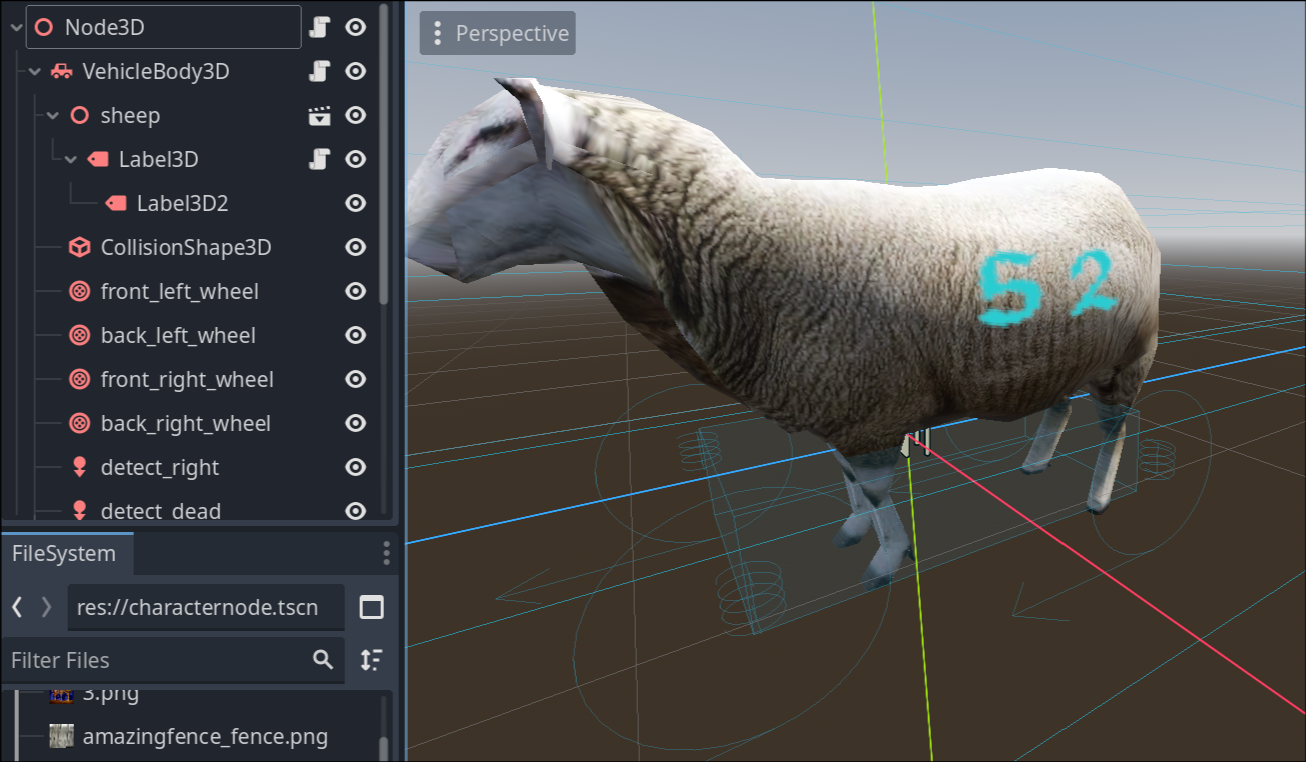
Task: Go to previous folder in FileSystem
Action: click(17, 607)
